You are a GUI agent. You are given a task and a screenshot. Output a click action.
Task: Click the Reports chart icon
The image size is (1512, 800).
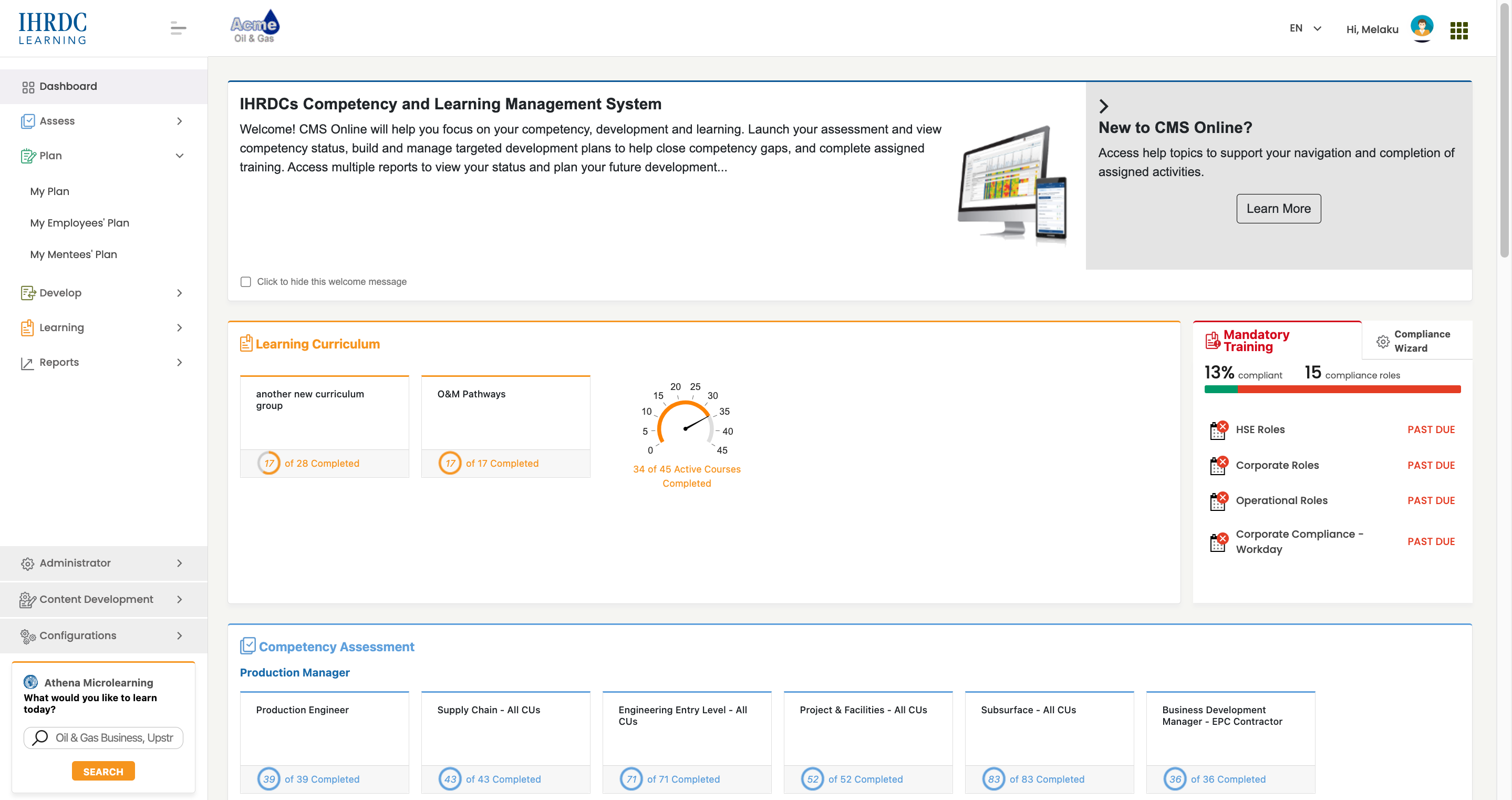[x=27, y=363]
